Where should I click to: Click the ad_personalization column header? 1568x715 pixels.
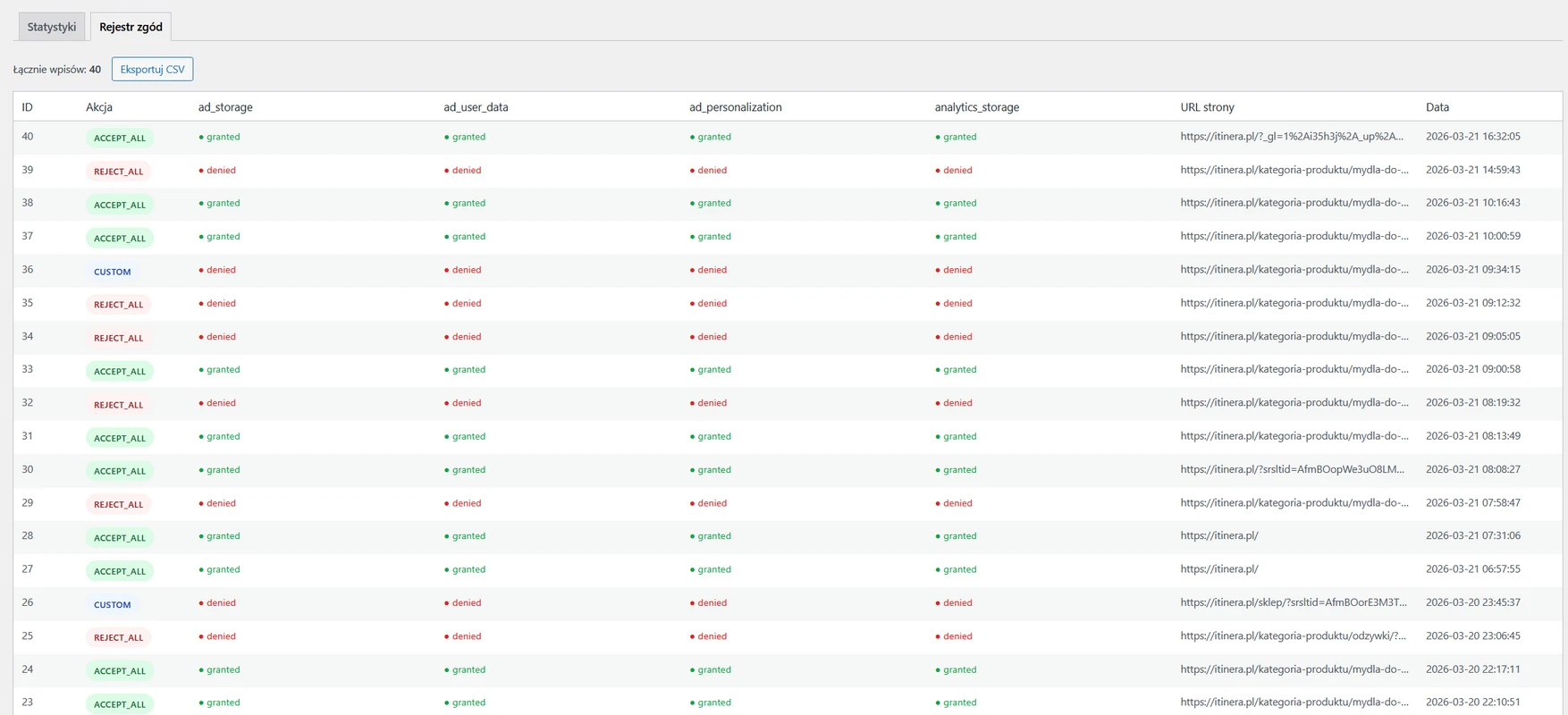click(x=735, y=107)
